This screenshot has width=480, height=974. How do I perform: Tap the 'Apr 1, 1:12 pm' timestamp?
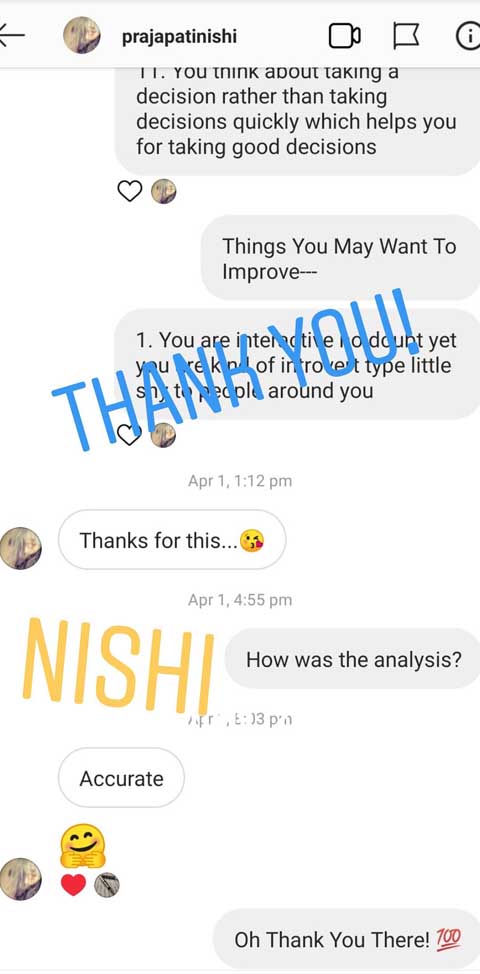(240, 481)
